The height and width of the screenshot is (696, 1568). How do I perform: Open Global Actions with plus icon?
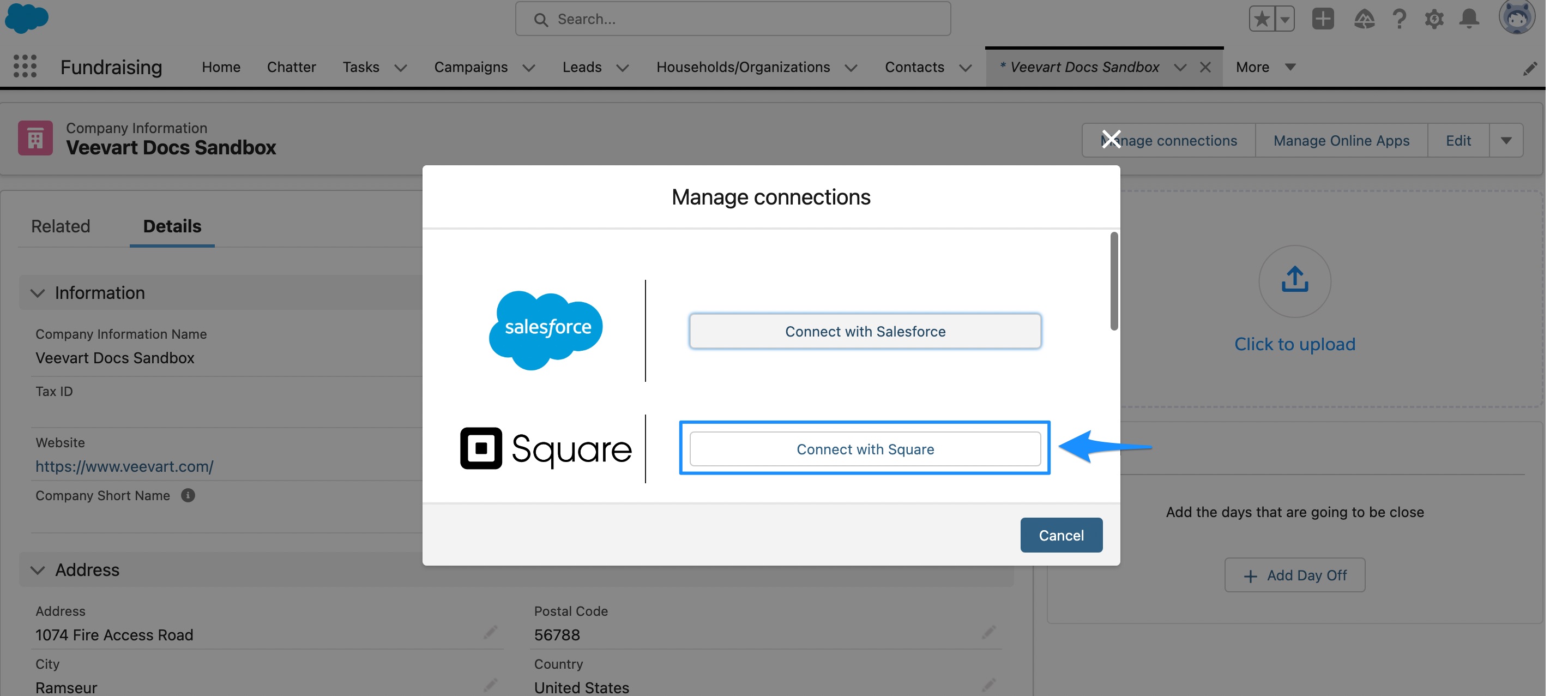pos(1322,19)
